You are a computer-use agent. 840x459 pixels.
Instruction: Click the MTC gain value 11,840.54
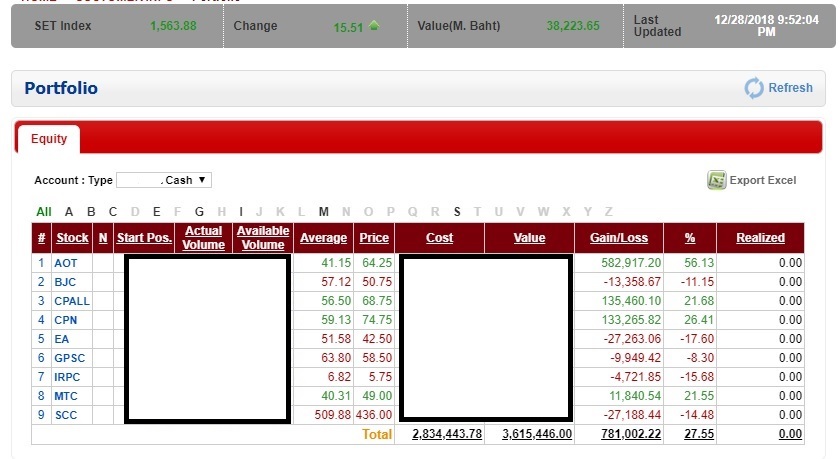[x=635, y=396]
